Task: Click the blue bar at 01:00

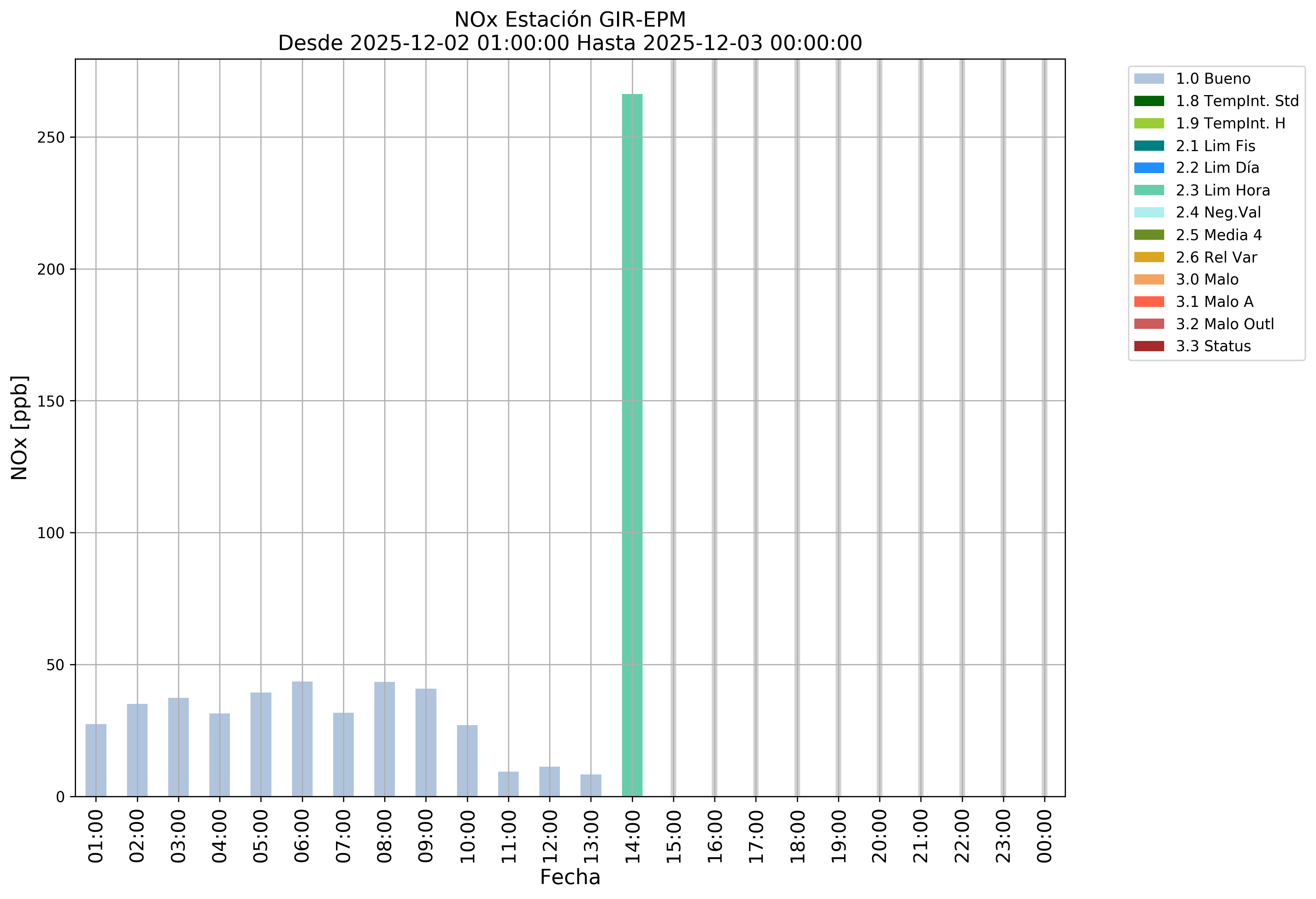Action: tap(96, 760)
